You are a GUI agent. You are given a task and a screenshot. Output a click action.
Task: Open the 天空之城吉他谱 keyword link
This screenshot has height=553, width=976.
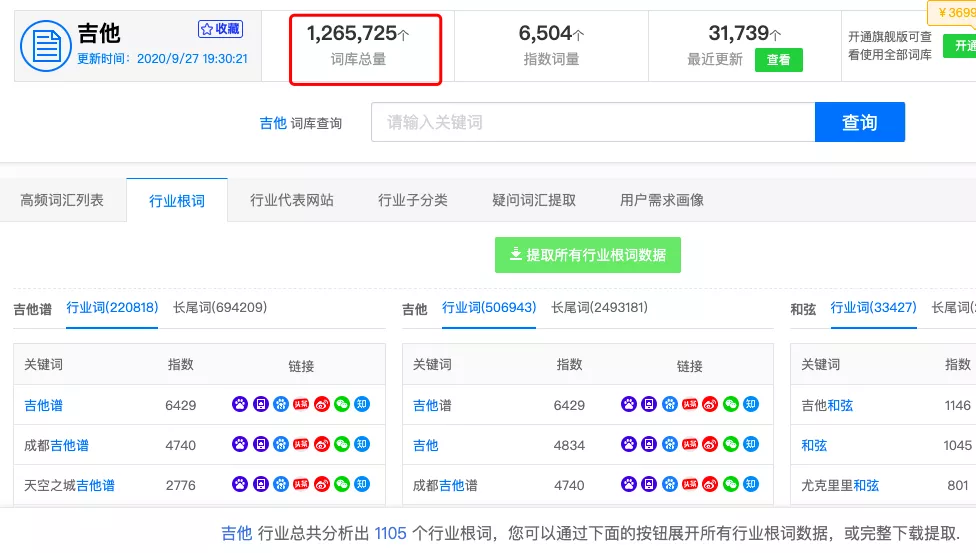[x=69, y=485]
